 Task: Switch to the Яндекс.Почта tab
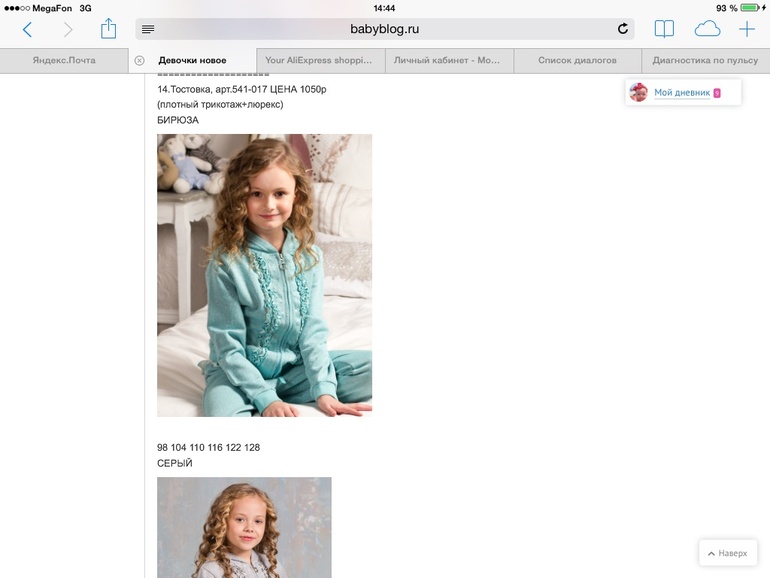(x=64, y=60)
